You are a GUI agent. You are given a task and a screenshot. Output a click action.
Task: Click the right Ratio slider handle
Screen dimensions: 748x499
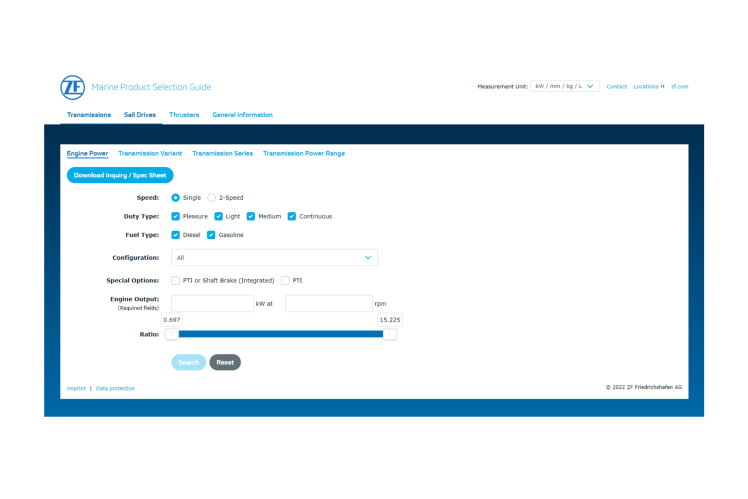click(x=390, y=334)
